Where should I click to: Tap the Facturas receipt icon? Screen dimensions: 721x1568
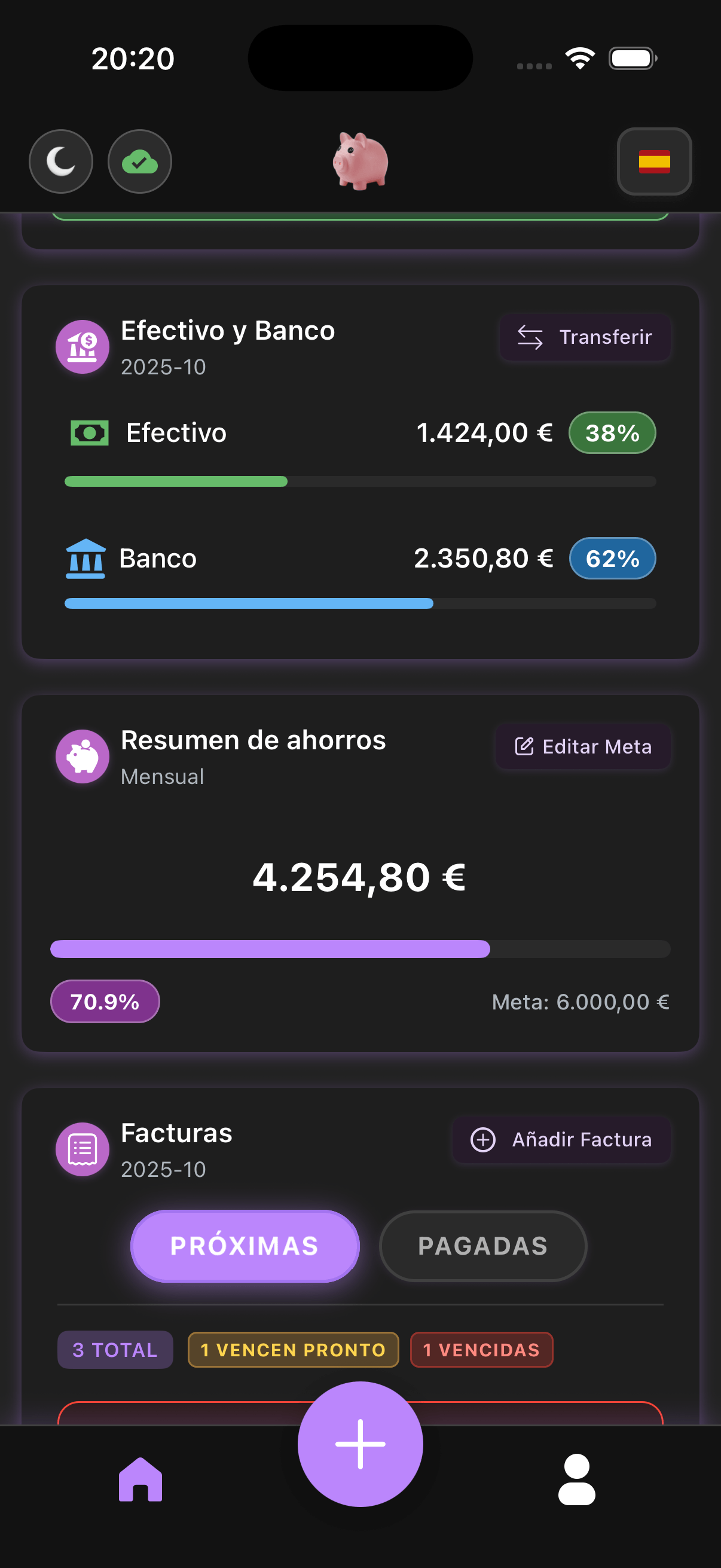[82, 1149]
